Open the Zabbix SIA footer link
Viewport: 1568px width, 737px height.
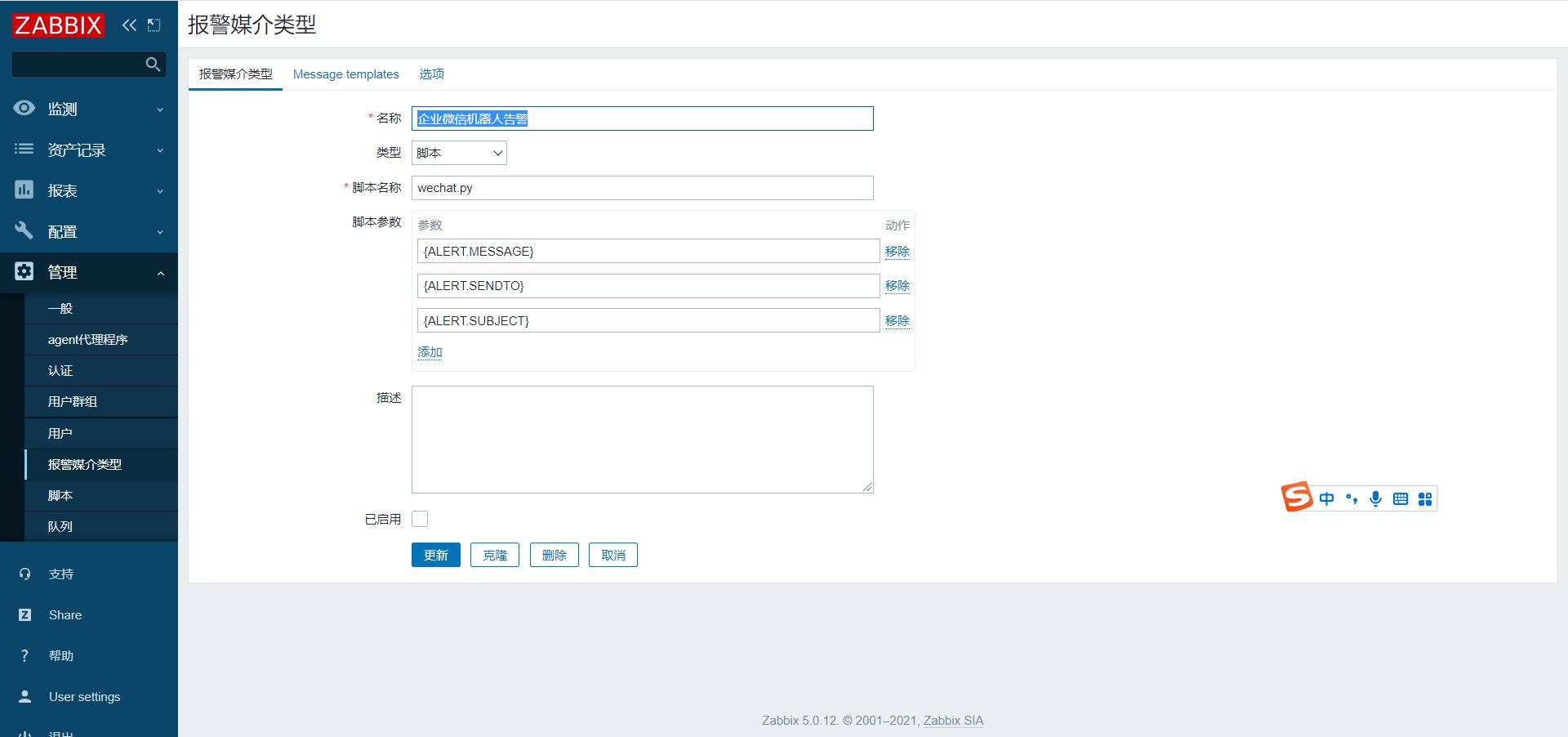click(x=953, y=720)
